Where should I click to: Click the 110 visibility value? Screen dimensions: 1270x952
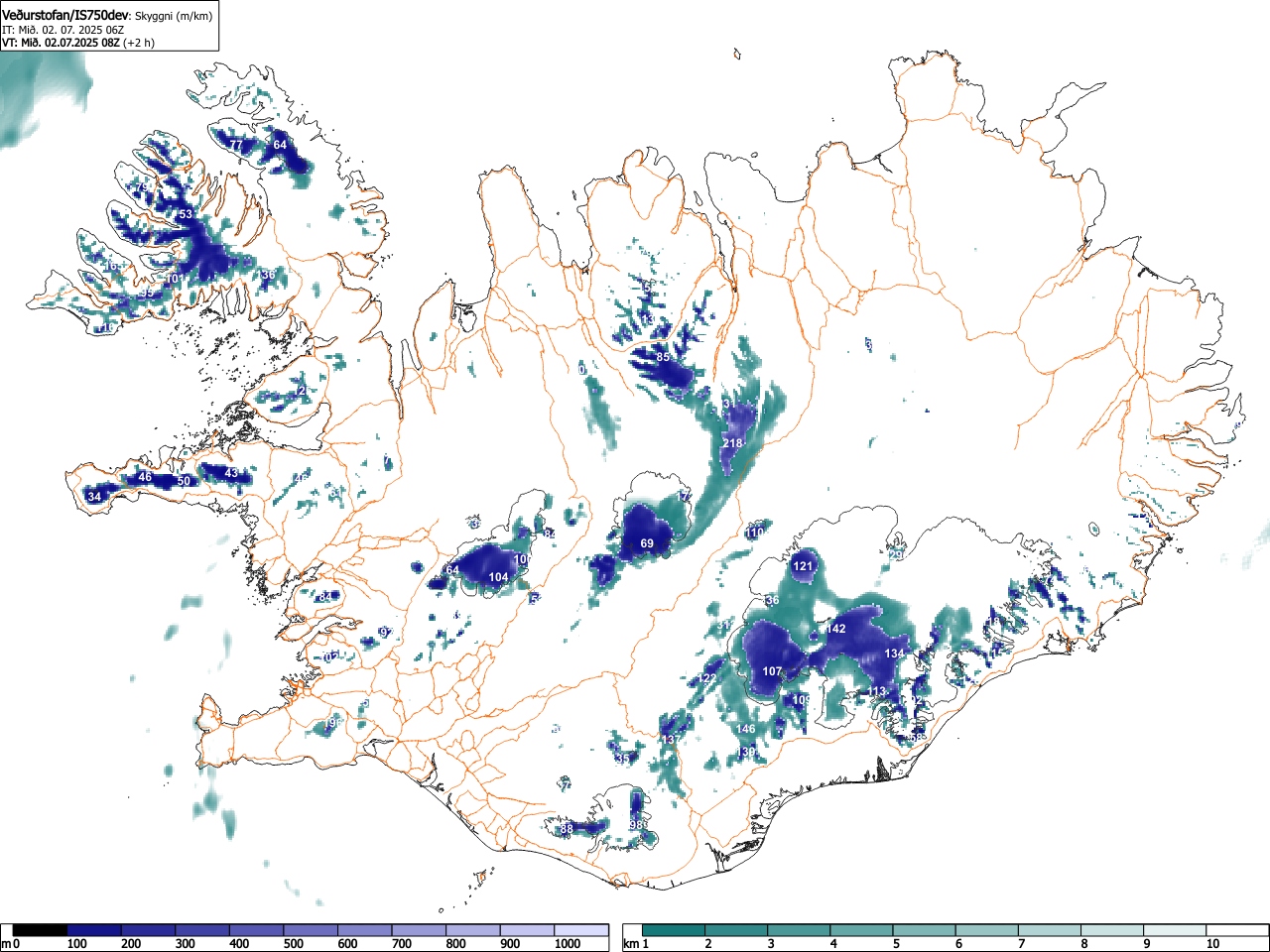[x=755, y=533]
